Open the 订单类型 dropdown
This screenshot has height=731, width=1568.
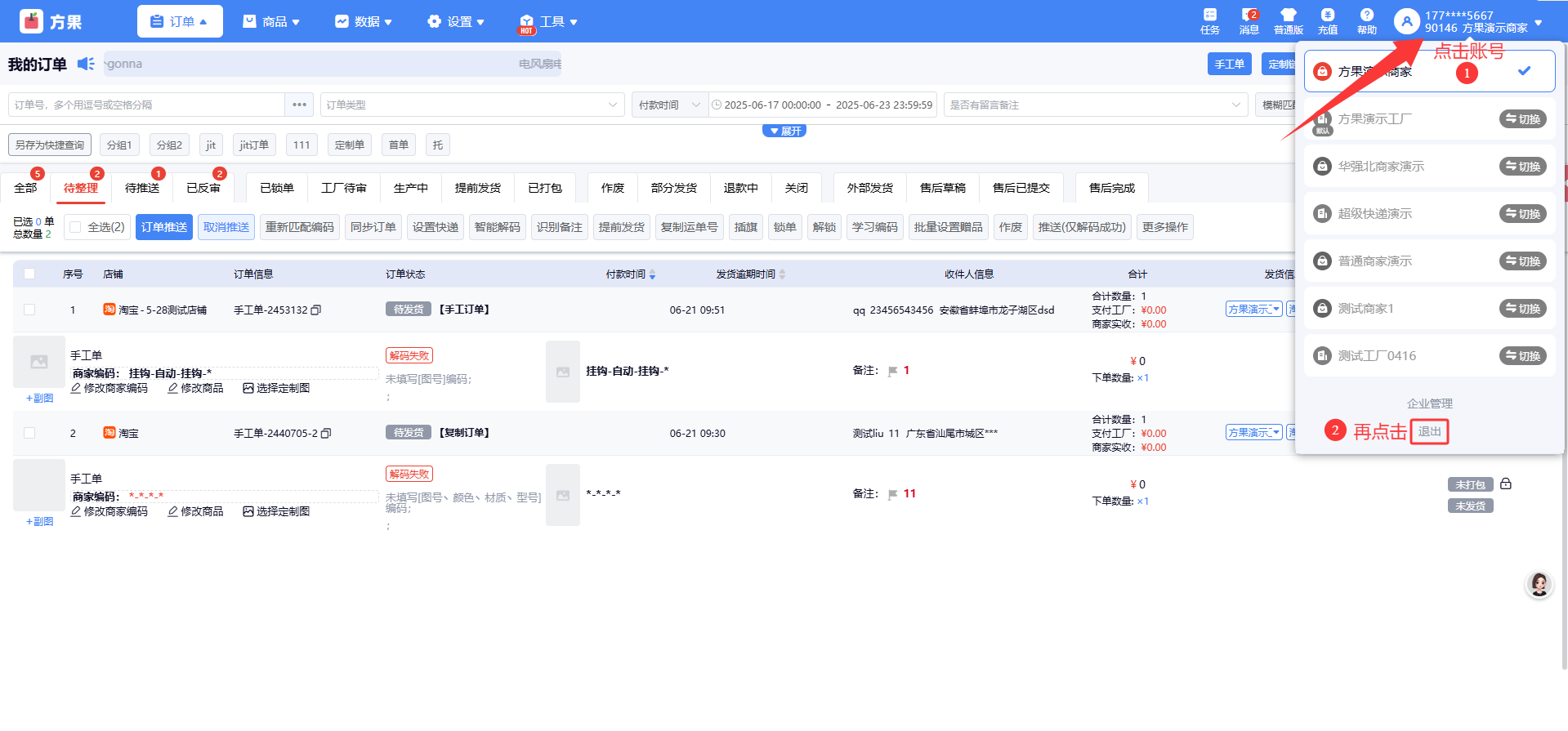coord(471,105)
